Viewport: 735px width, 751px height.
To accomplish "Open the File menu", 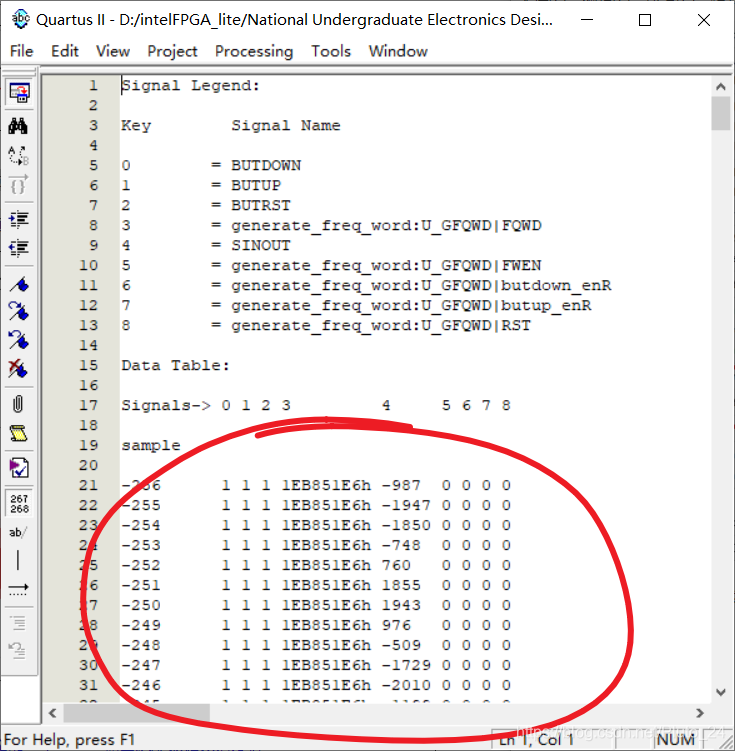I will coord(22,51).
